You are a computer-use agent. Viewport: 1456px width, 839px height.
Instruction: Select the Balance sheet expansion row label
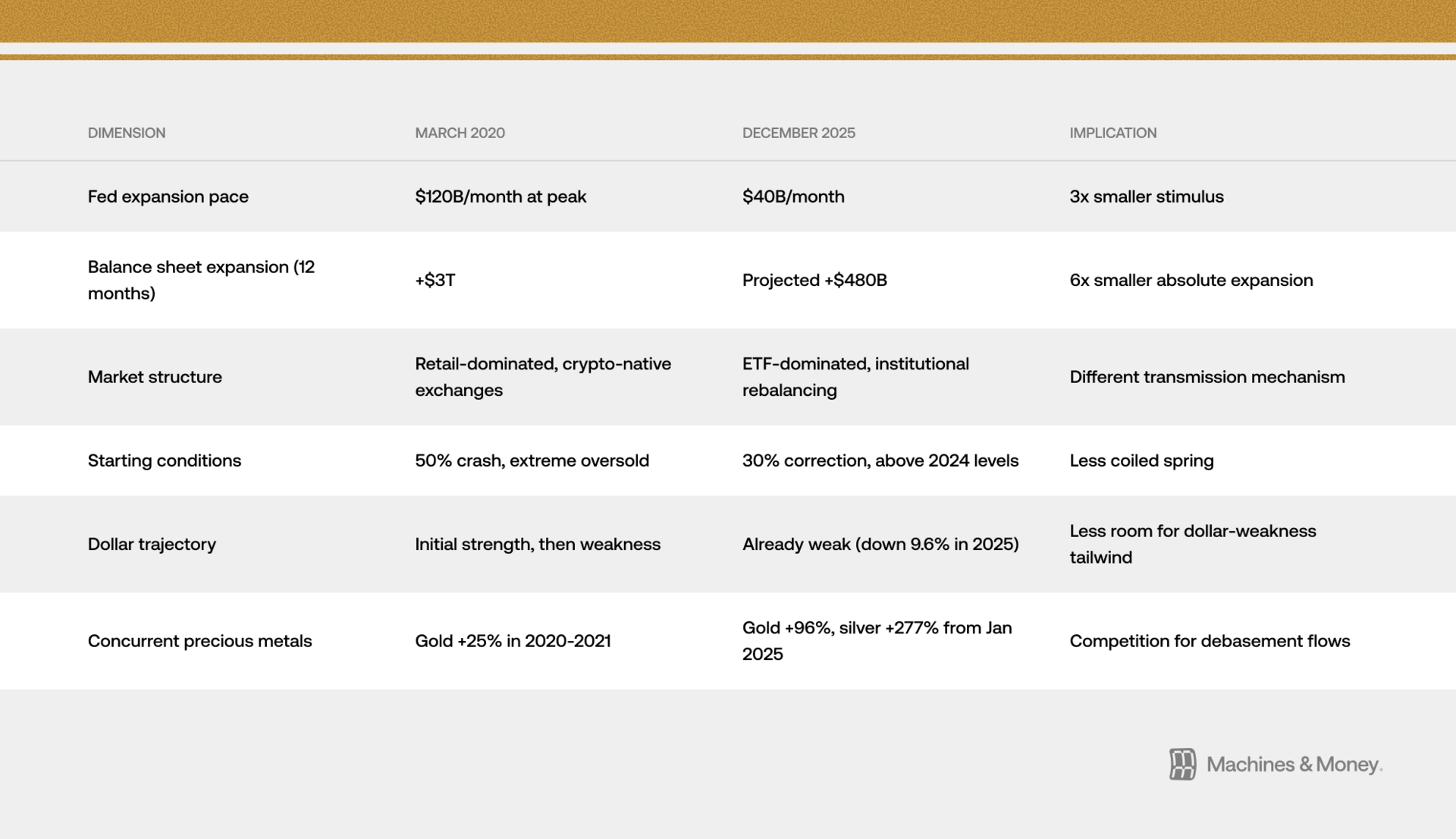tap(200, 280)
